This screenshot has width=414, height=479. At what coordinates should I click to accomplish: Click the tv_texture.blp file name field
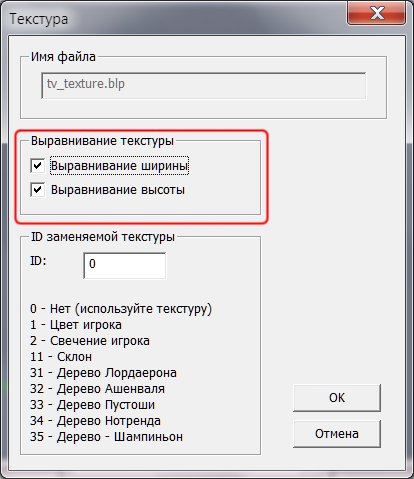coord(203,85)
